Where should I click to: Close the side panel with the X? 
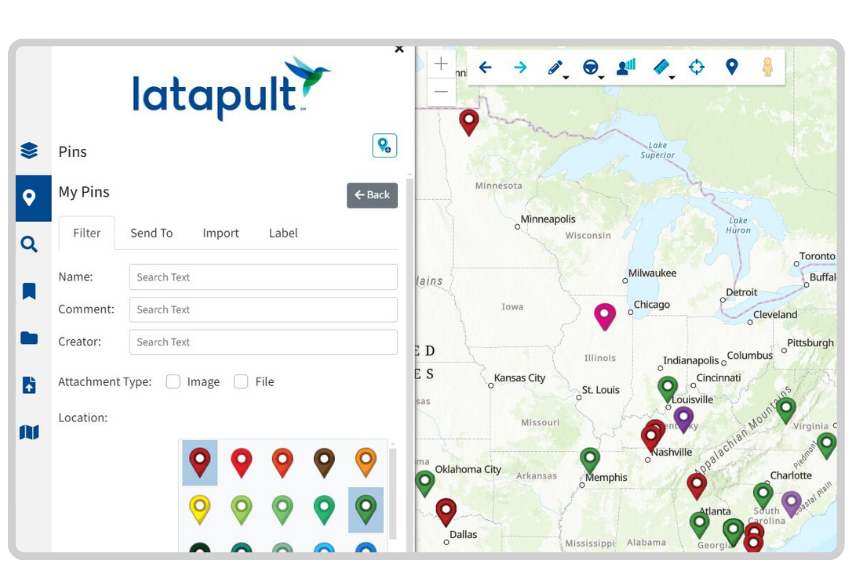pos(399,49)
